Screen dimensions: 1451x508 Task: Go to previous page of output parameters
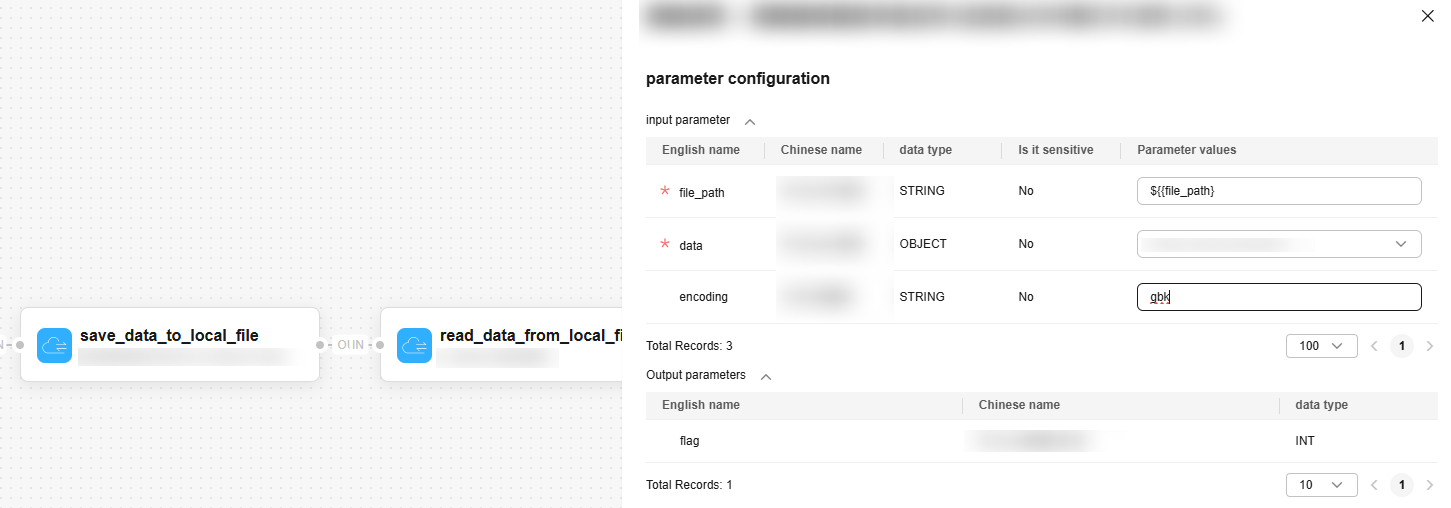coord(1374,485)
